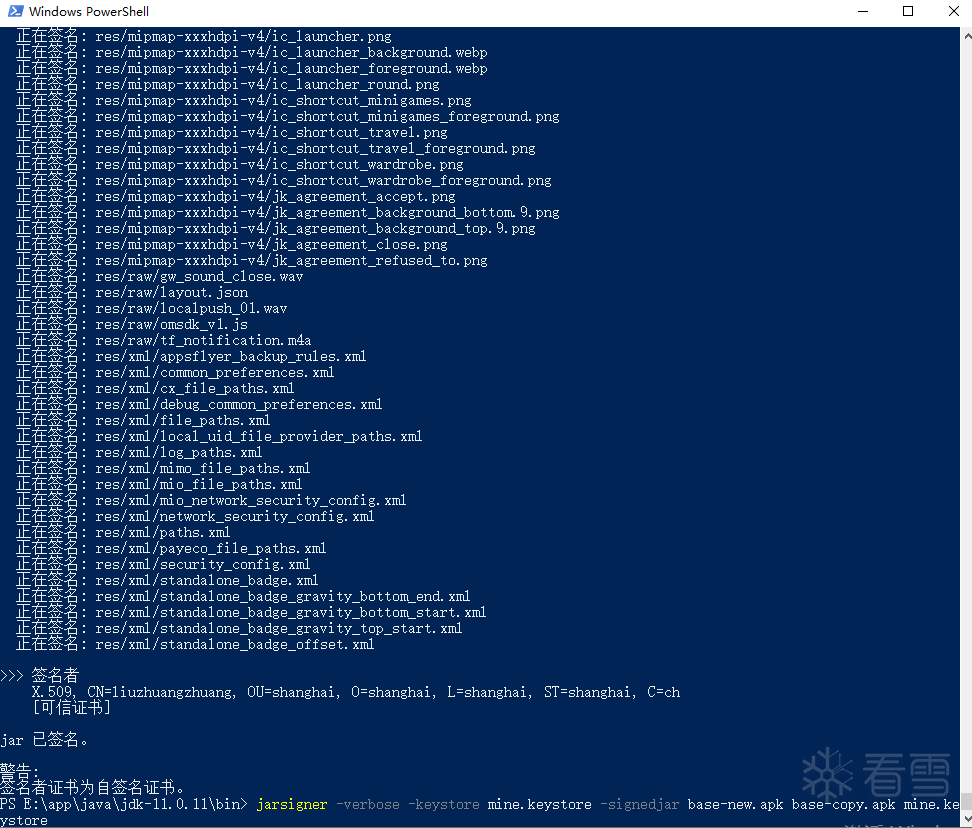Click 'standalone_badge_offset.xml' line

195,645
